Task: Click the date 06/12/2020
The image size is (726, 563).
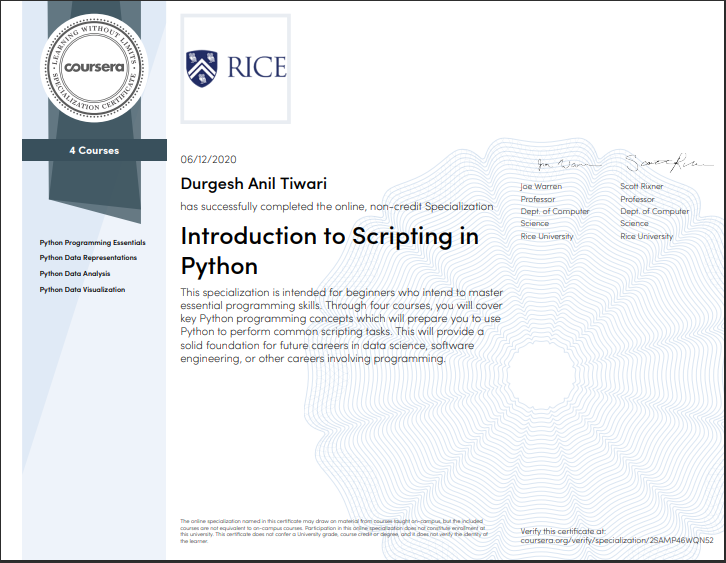Action: [x=208, y=159]
